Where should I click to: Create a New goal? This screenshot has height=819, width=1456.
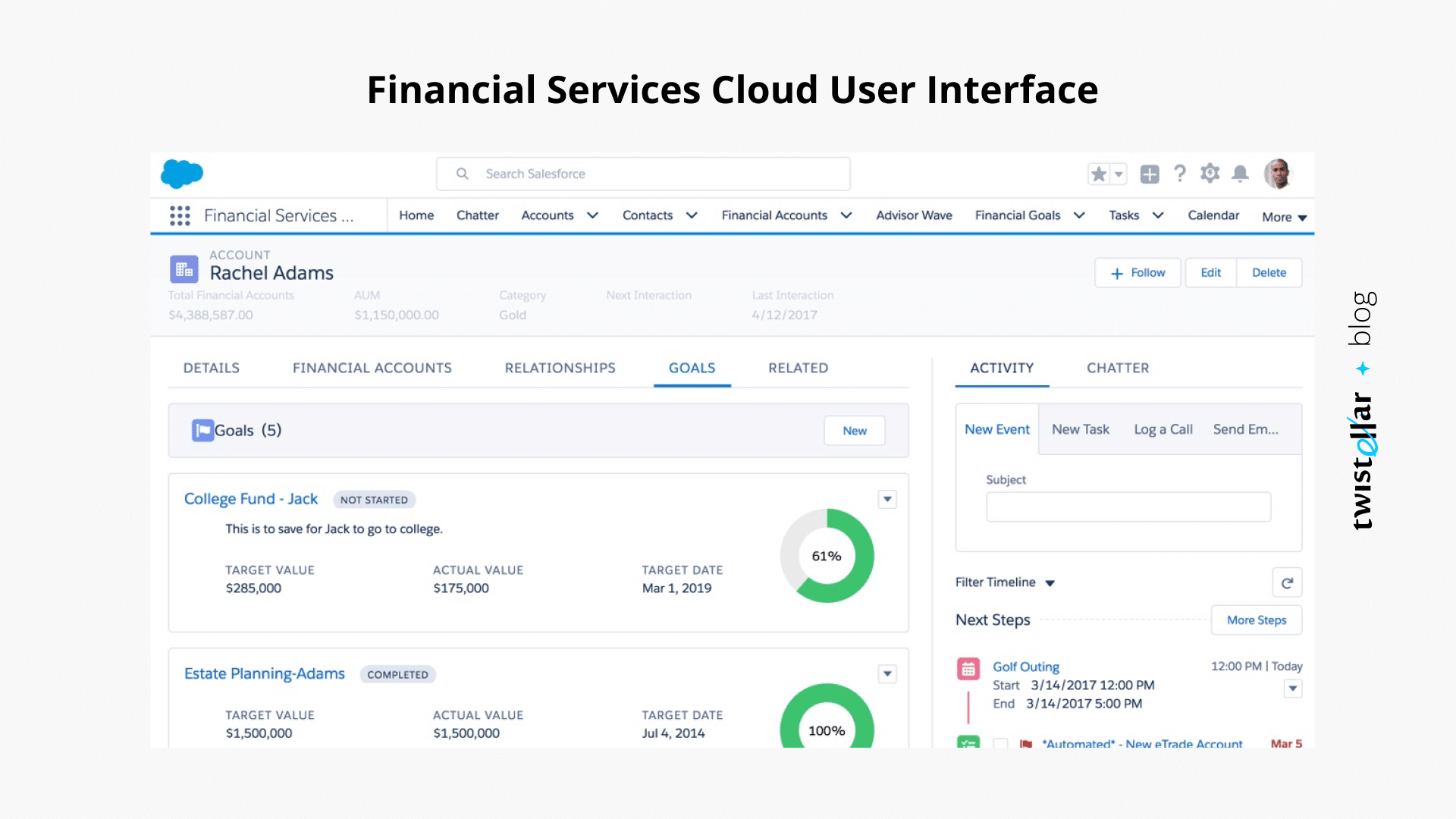[855, 431]
